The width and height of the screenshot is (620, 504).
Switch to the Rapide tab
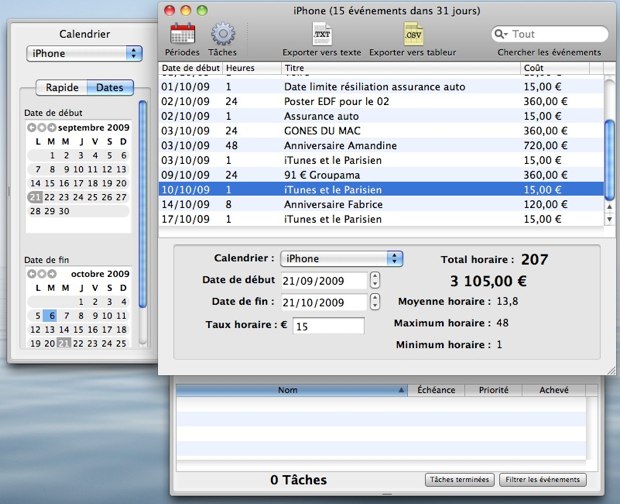[x=62, y=87]
